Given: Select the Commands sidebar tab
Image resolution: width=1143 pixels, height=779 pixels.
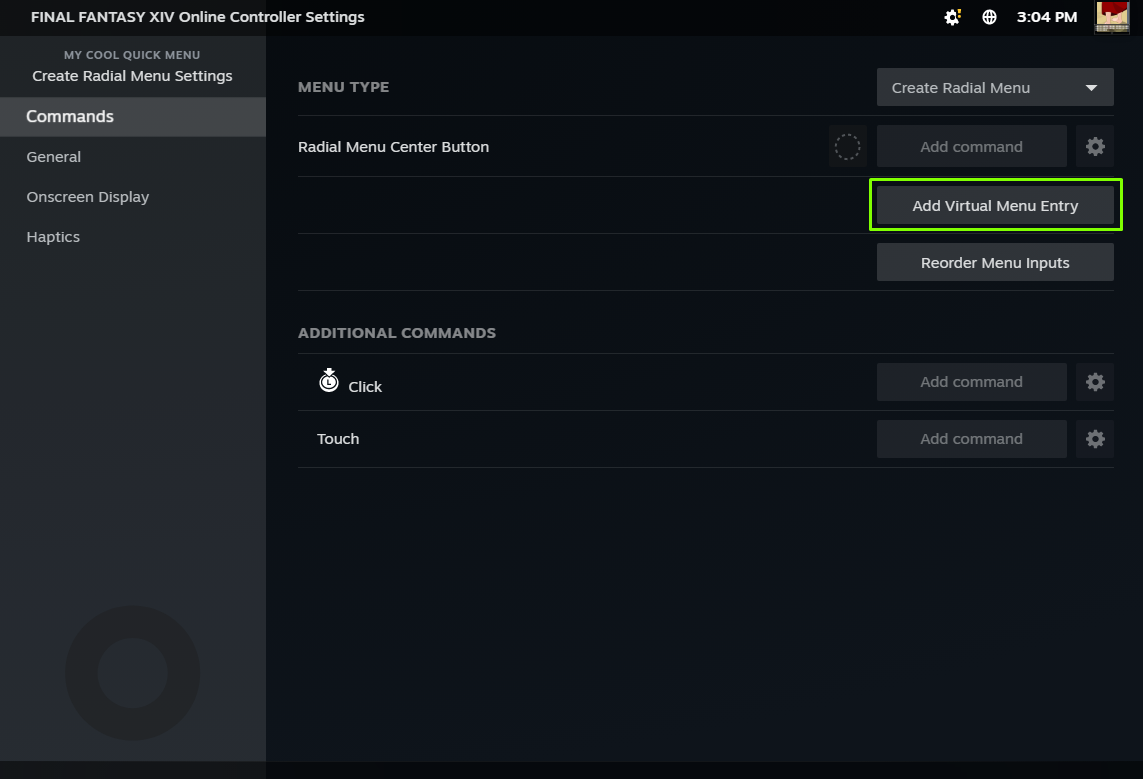Looking at the screenshot, I should pyautogui.click(x=133, y=117).
